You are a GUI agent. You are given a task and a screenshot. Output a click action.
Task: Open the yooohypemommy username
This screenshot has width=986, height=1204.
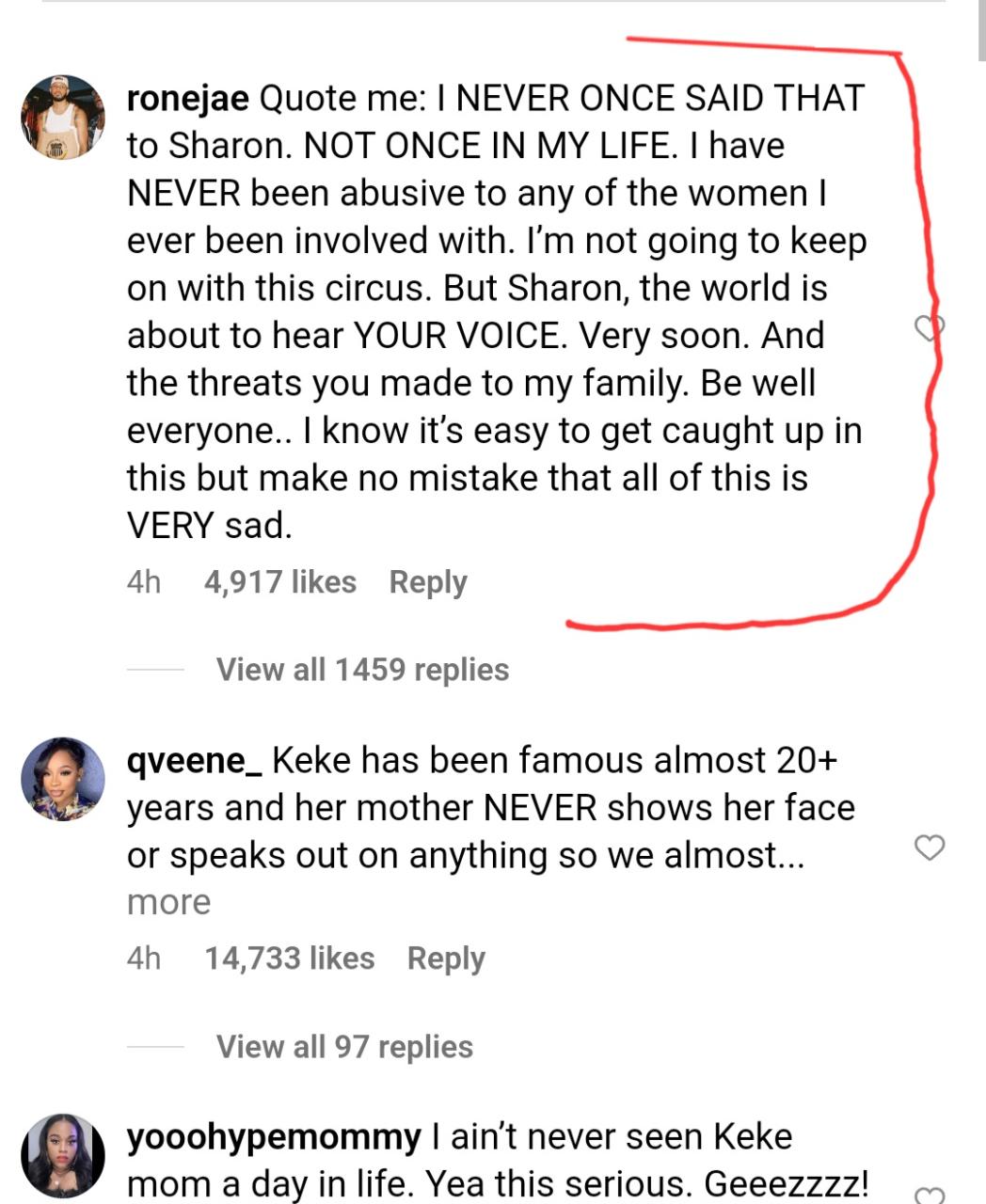tap(271, 1136)
